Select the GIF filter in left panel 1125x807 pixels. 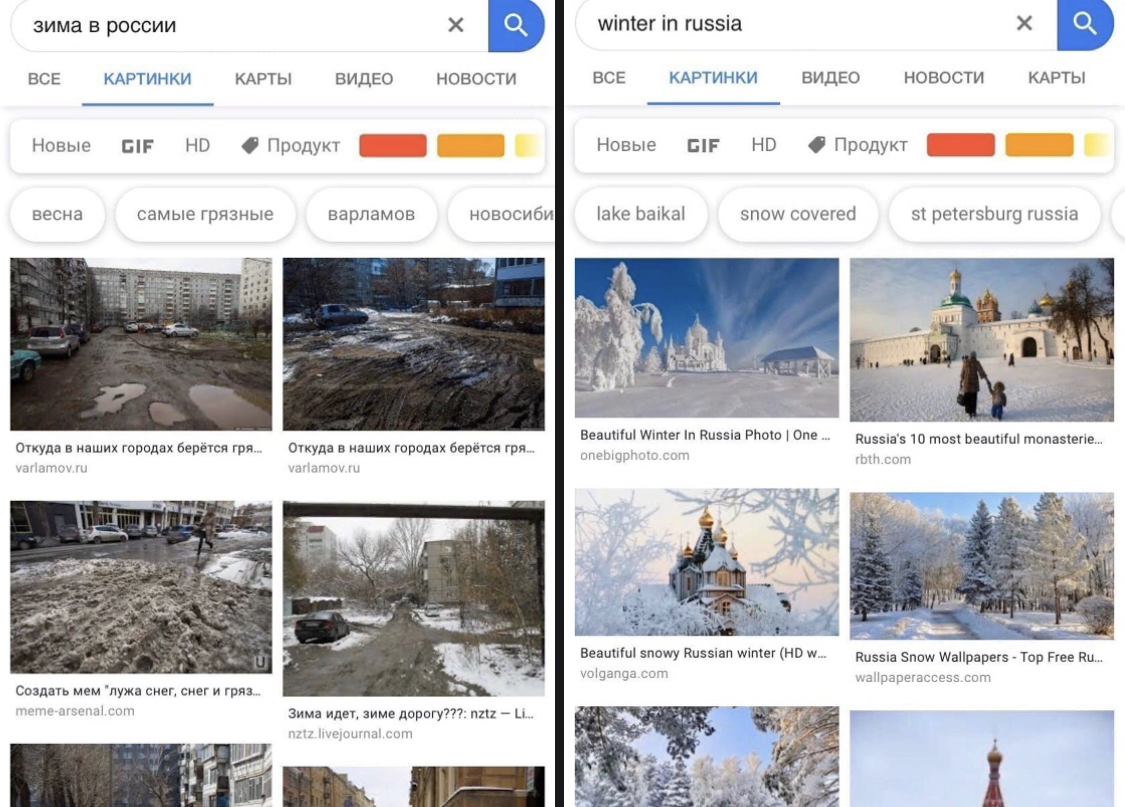pos(138,146)
